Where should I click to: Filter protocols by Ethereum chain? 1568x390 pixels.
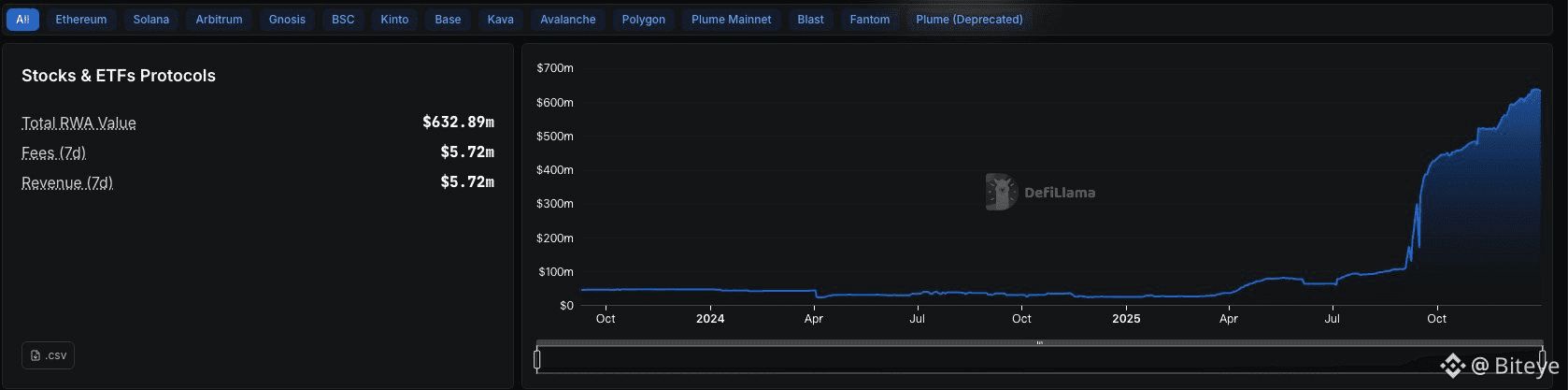[81, 19]
